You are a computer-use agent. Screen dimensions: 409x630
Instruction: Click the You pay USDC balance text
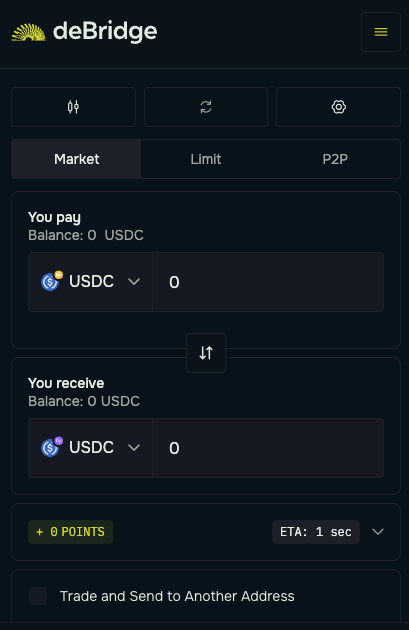pyautogui.click(x=86, y=235)
